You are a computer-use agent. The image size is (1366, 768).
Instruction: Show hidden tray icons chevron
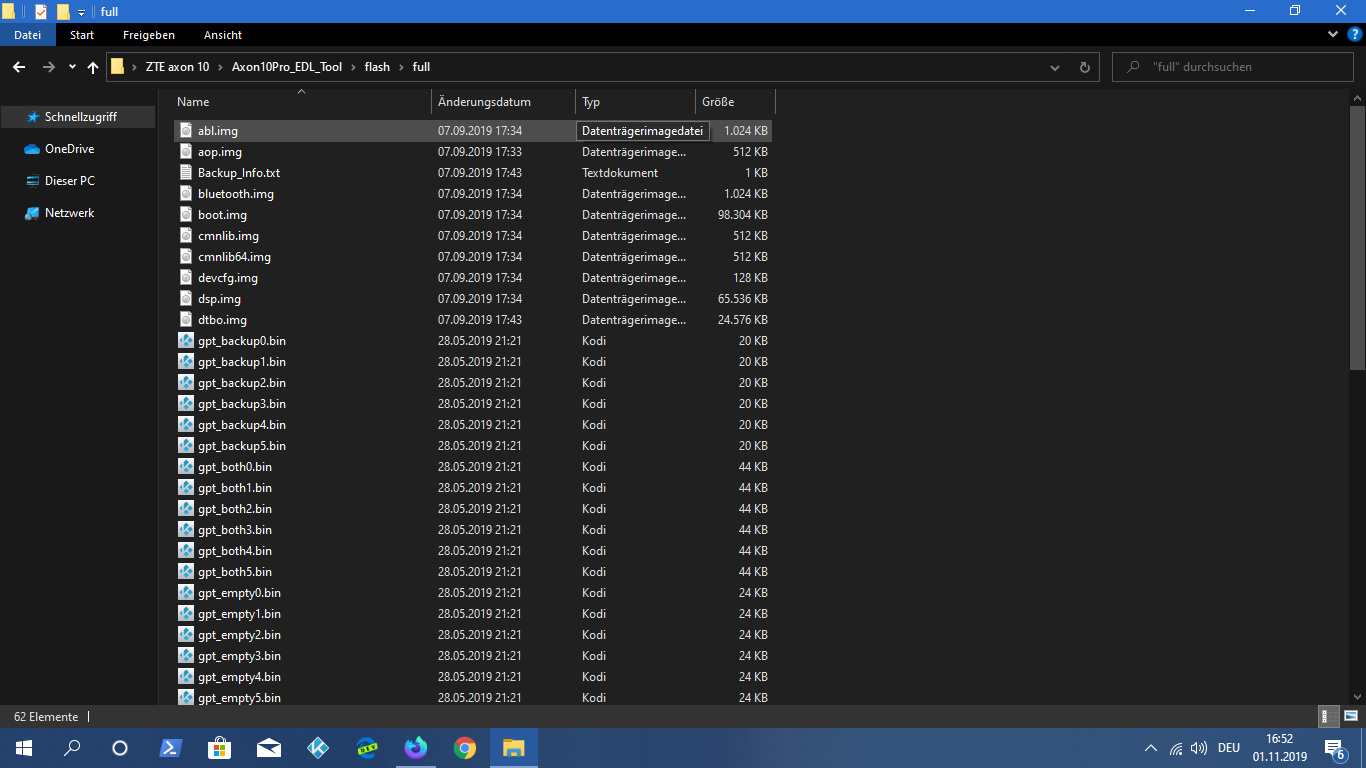click(1151, 748)
